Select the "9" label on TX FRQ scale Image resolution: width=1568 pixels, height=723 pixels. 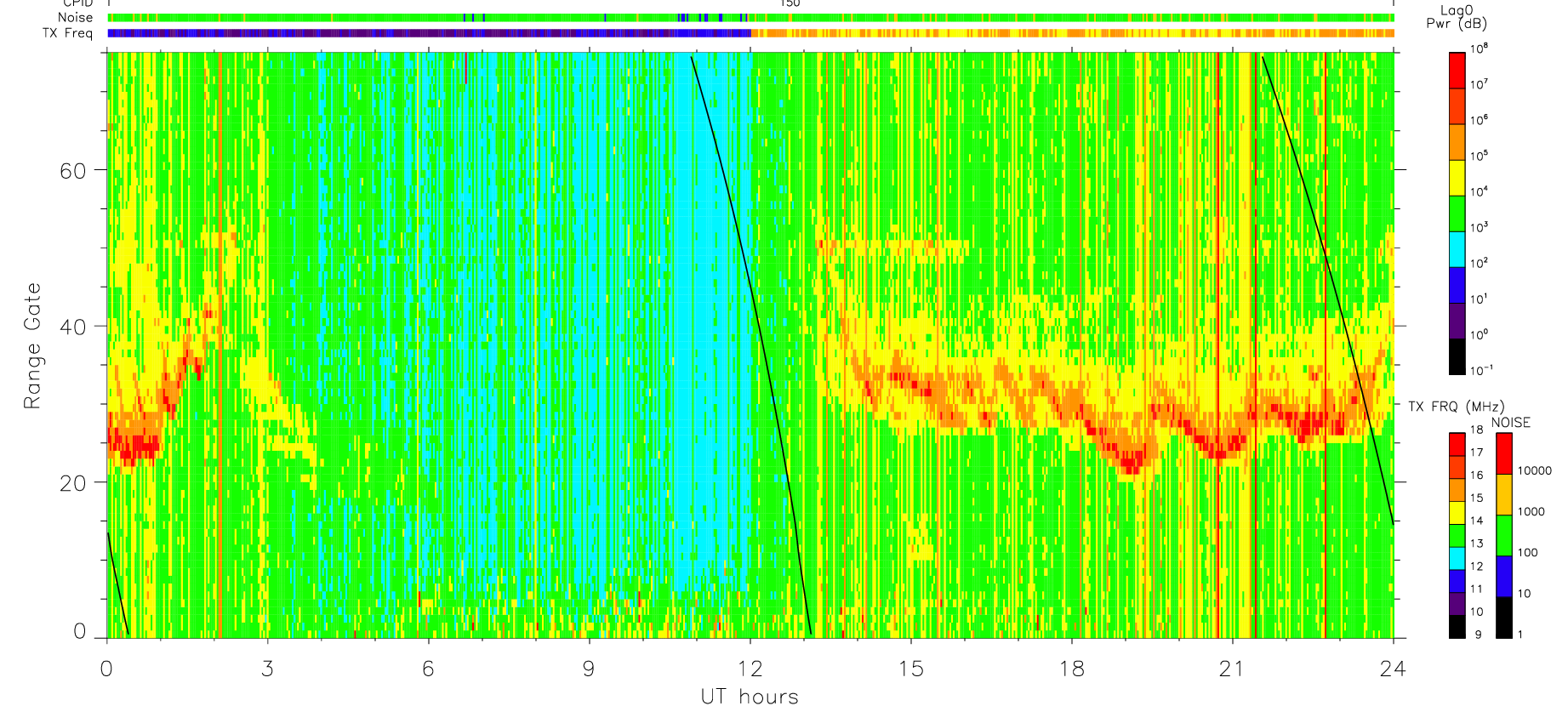[1478, 635]
